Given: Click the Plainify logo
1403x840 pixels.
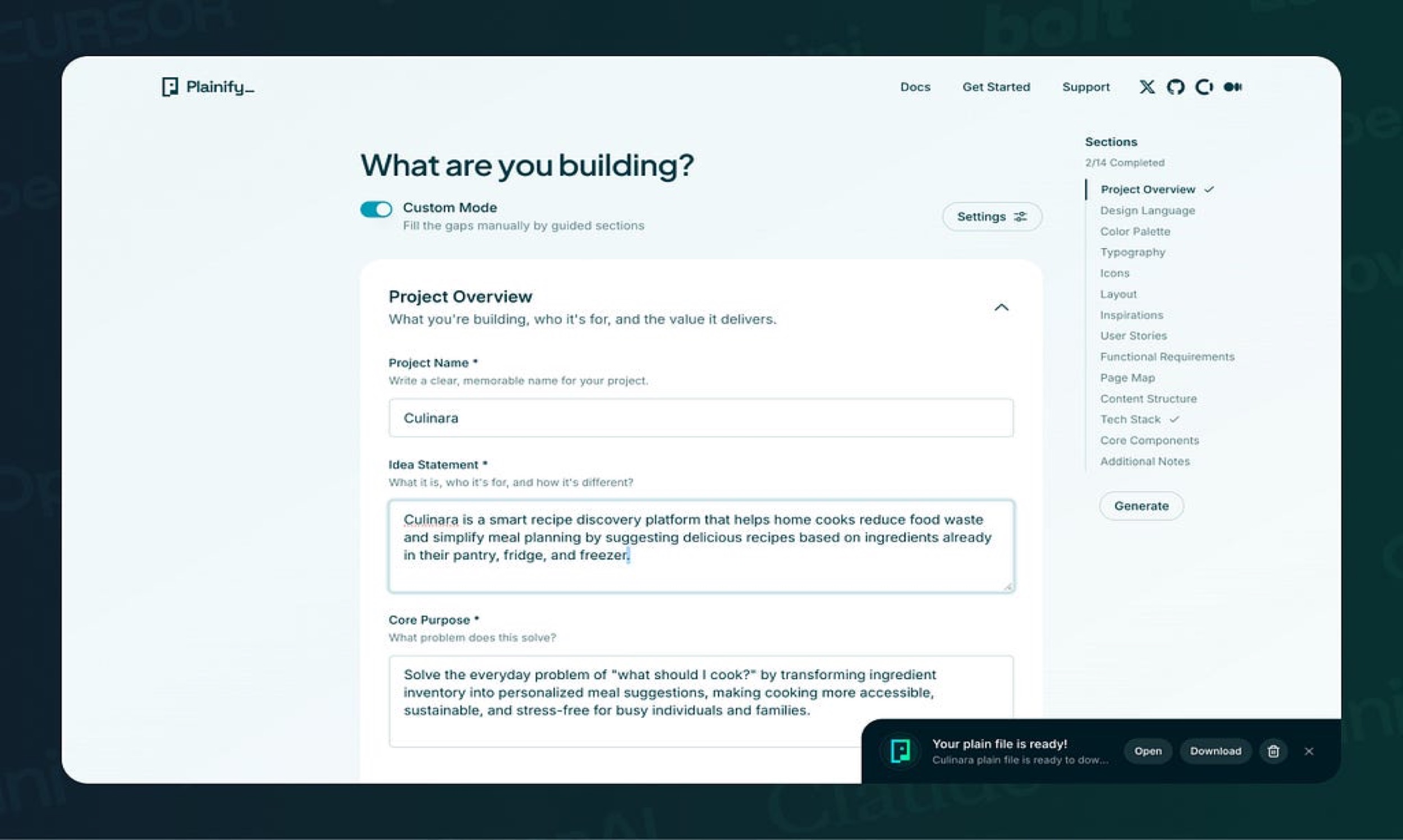Looking at the screenshot, I should (x=207, y=86).
